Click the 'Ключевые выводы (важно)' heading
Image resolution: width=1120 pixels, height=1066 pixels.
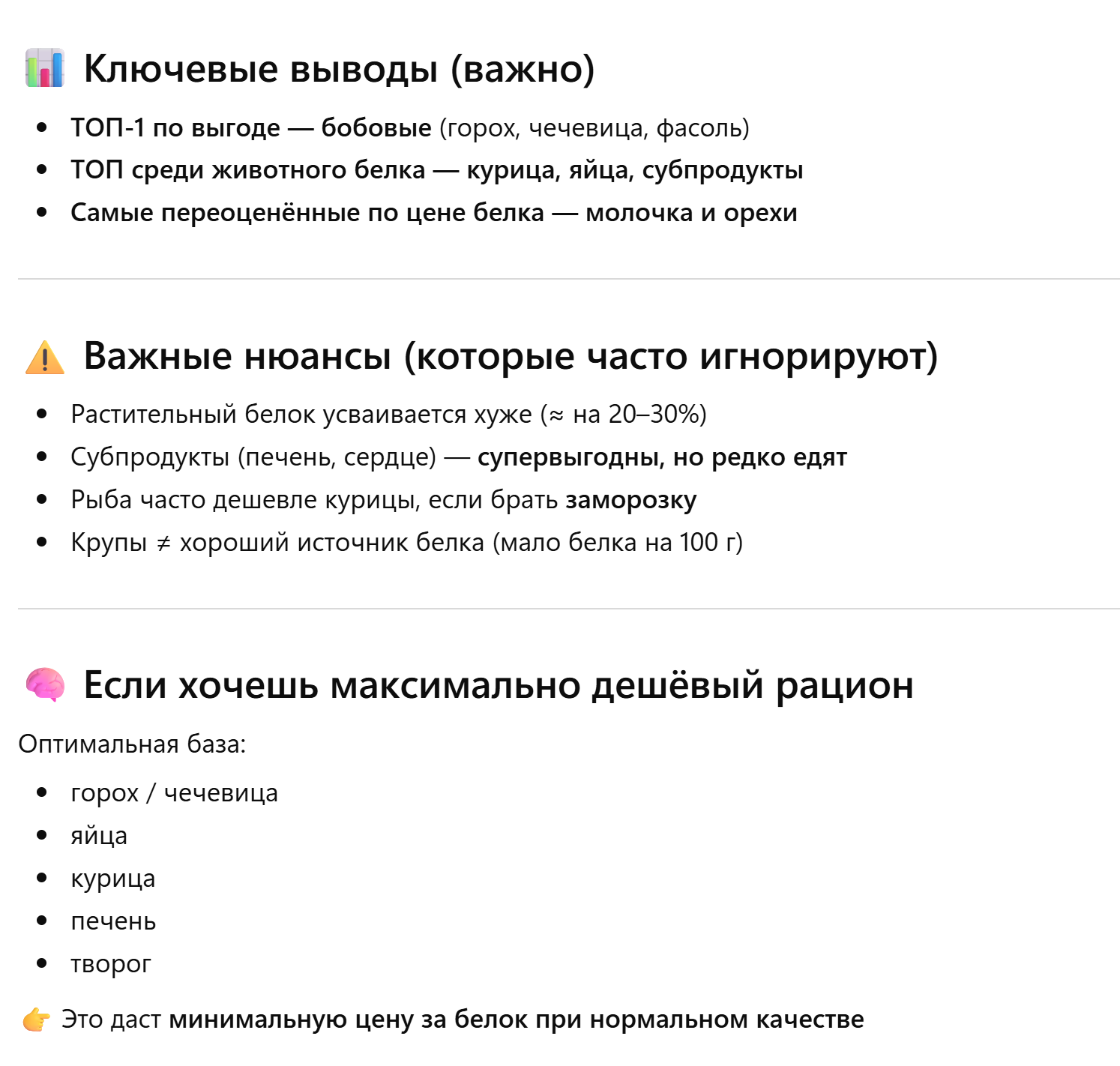click(x=339, y=69)
